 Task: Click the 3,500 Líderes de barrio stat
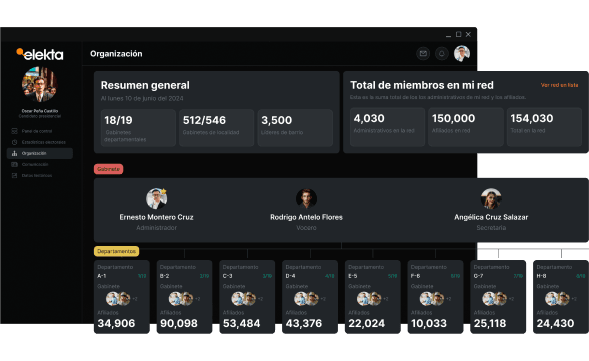pos(295,128)
